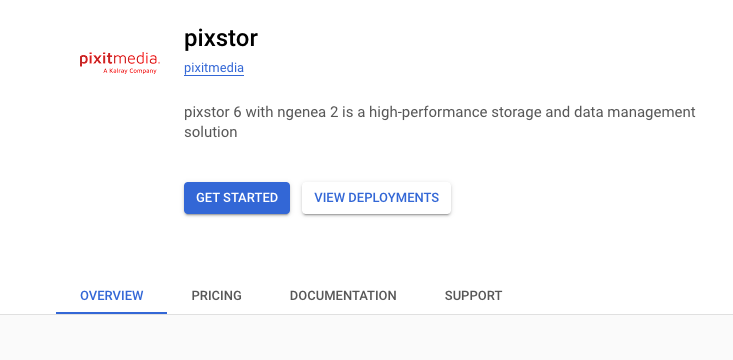Click the pixitmedia company logo
733x360 pixels.
120,63
